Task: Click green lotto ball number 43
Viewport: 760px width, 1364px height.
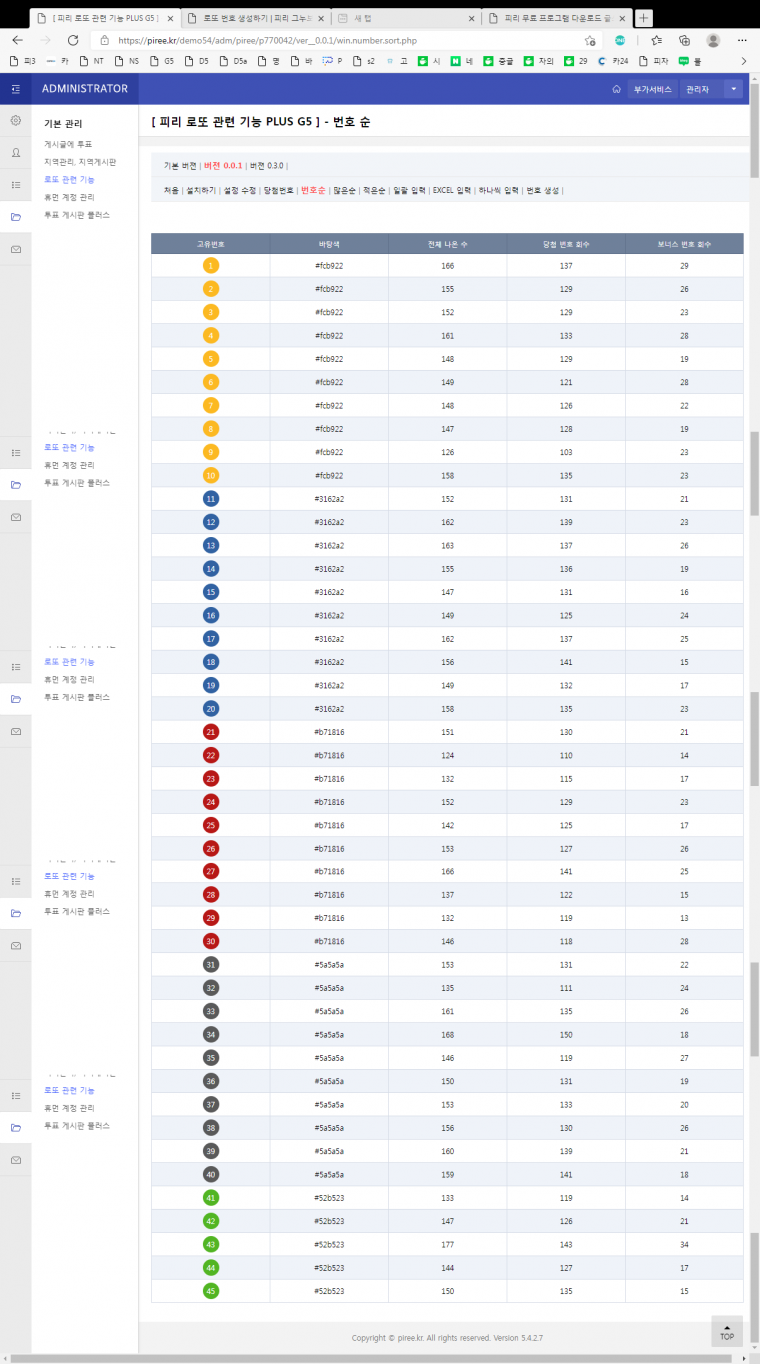Action: (x=211, y=1244)
